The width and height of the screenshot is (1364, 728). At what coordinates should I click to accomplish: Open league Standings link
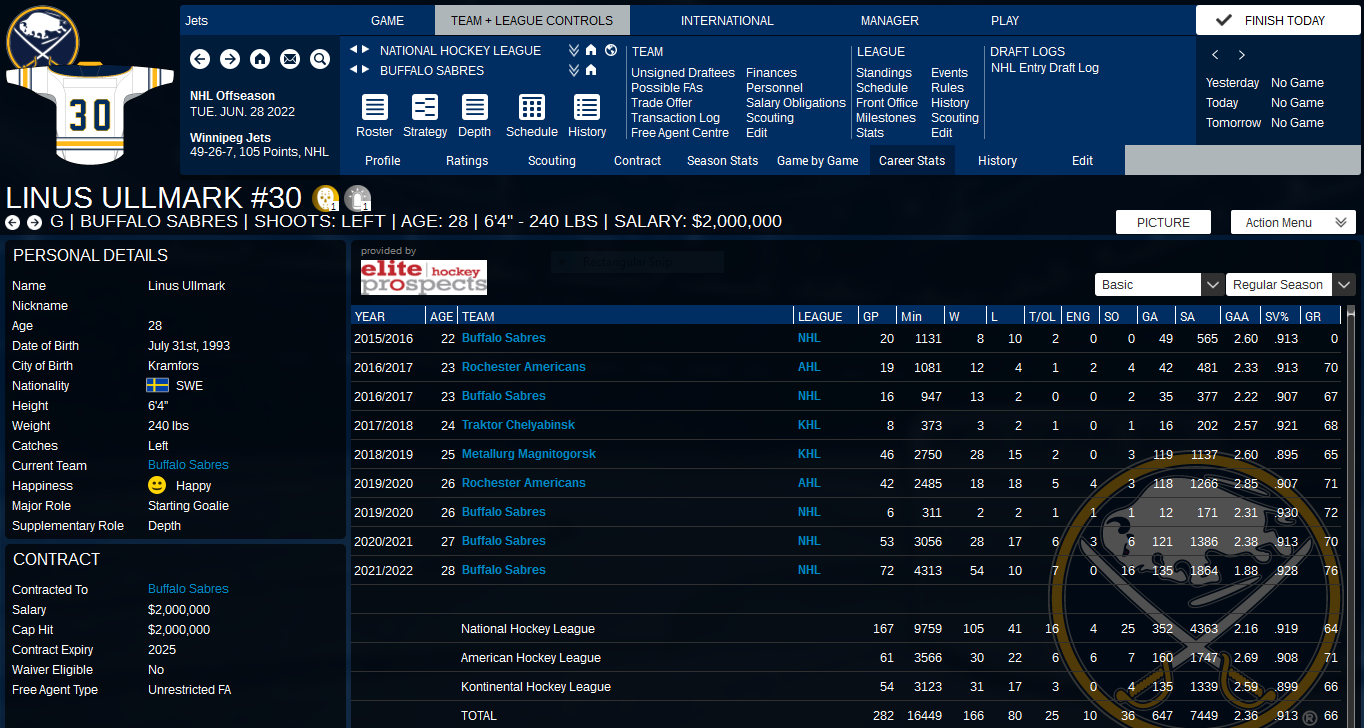pos(884,73)
